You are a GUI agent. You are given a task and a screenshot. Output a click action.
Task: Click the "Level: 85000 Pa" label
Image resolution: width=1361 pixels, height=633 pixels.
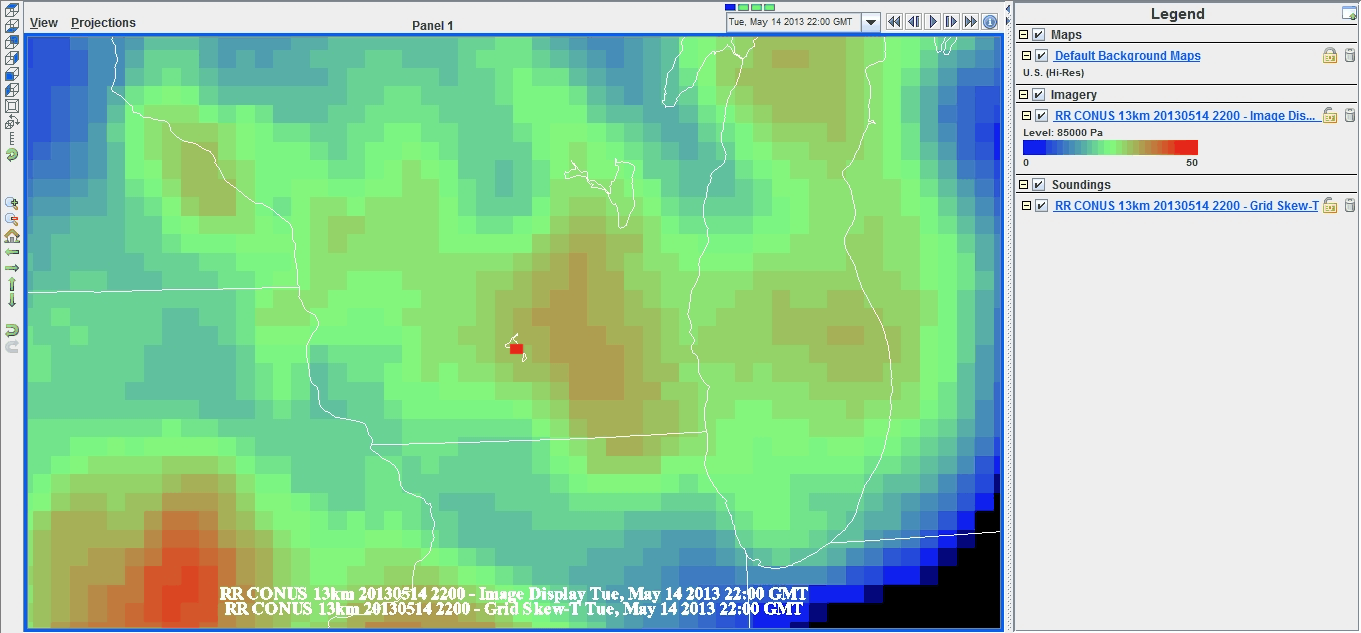tap(1061, 133)
